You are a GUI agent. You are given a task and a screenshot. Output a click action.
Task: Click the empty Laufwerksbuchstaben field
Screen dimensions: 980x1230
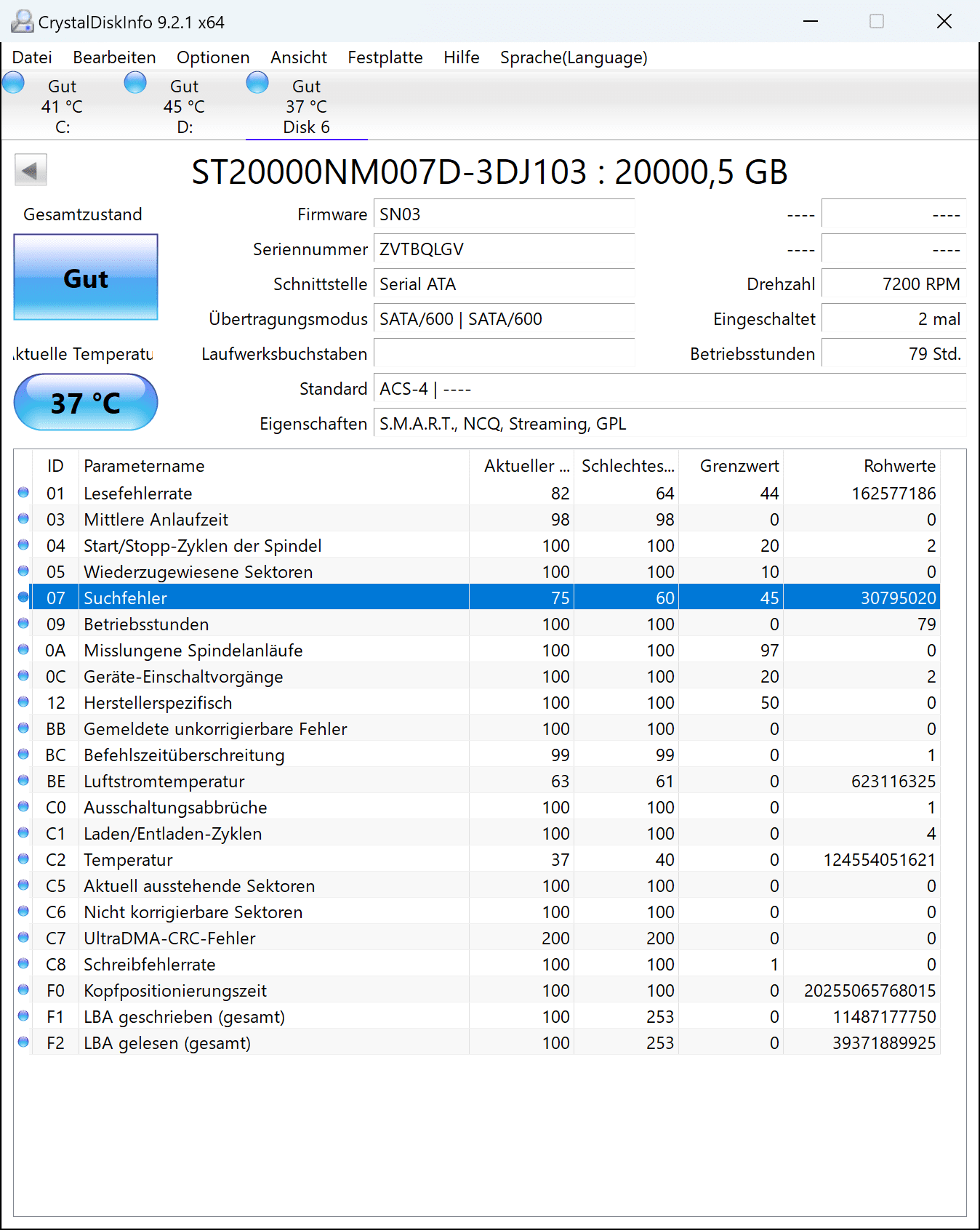pyautogui.click(x=504, y=354)
